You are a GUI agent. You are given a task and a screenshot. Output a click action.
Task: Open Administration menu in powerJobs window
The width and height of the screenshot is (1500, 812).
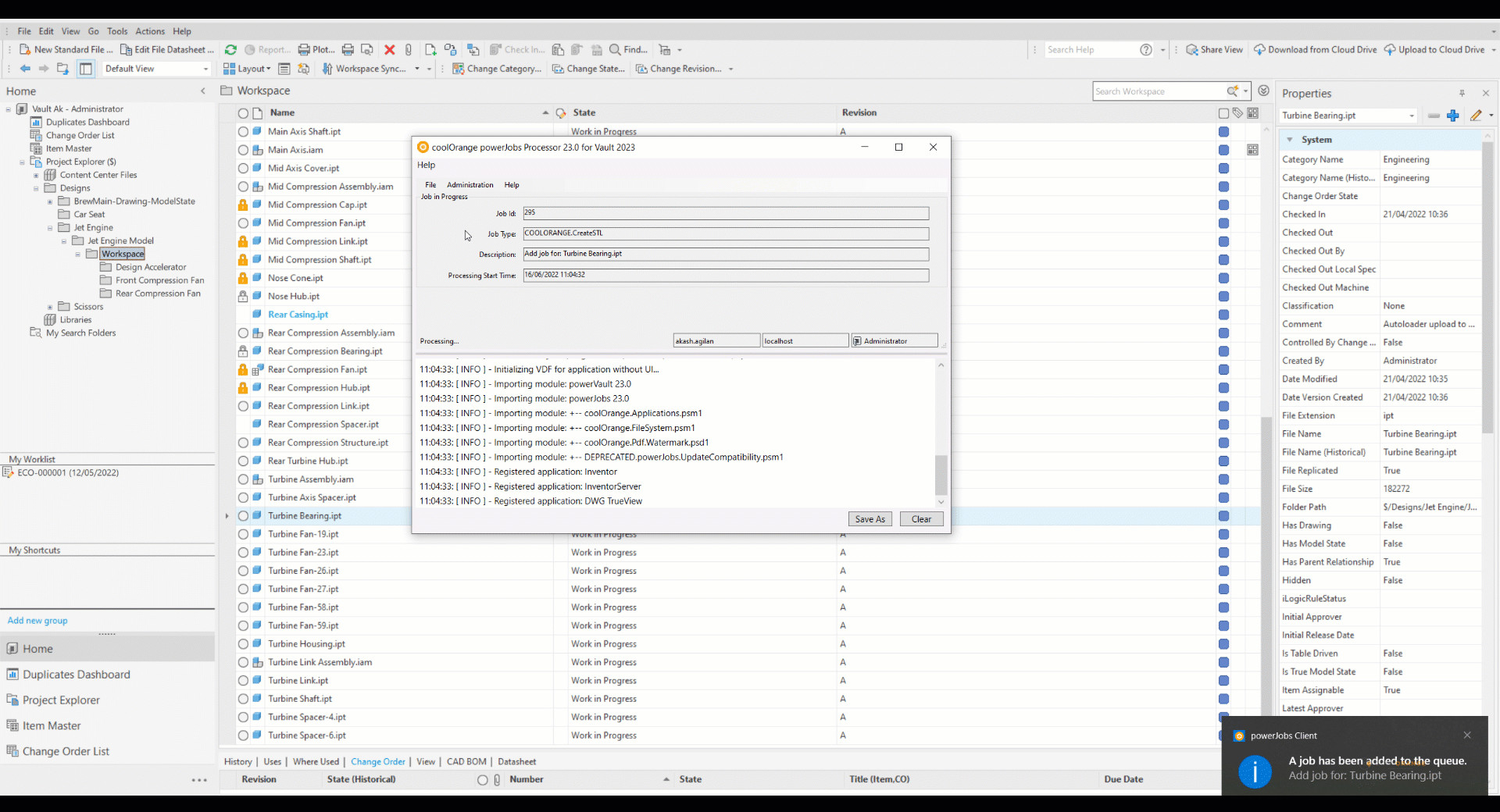(x=470, y=185)
